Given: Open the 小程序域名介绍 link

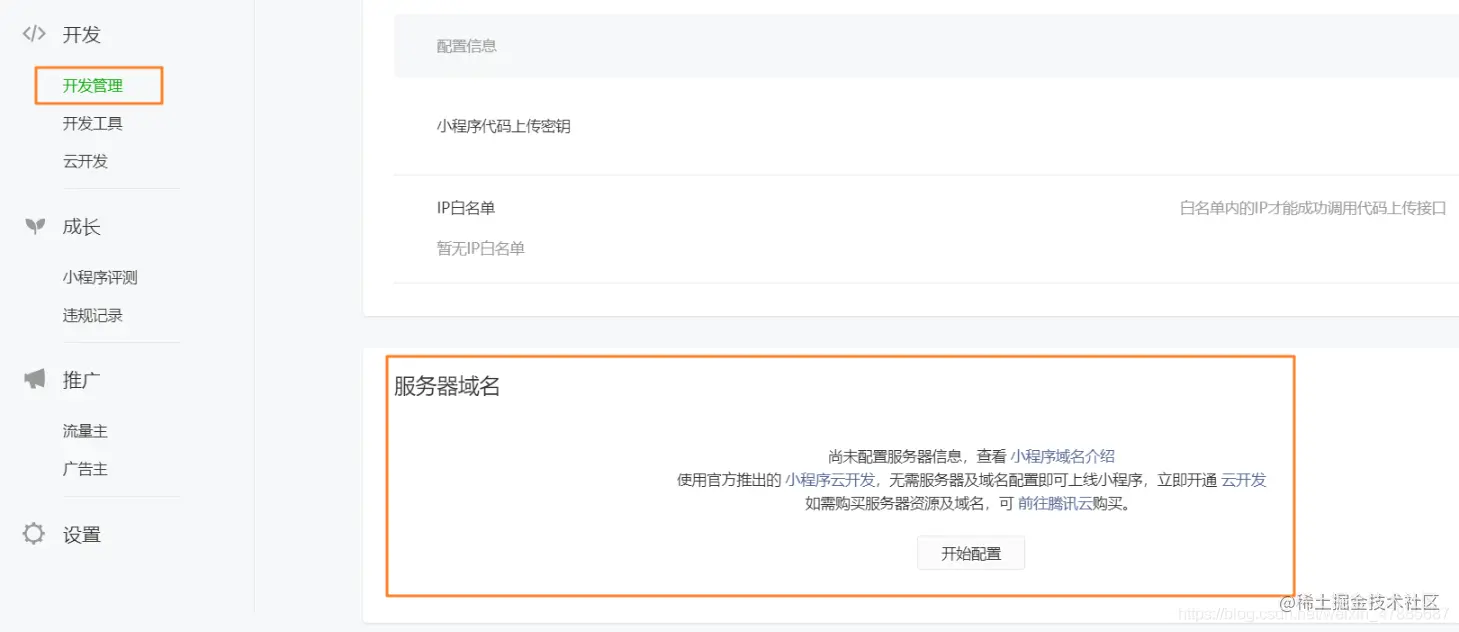Looking at the screenshot, I should coord(1062,456).
